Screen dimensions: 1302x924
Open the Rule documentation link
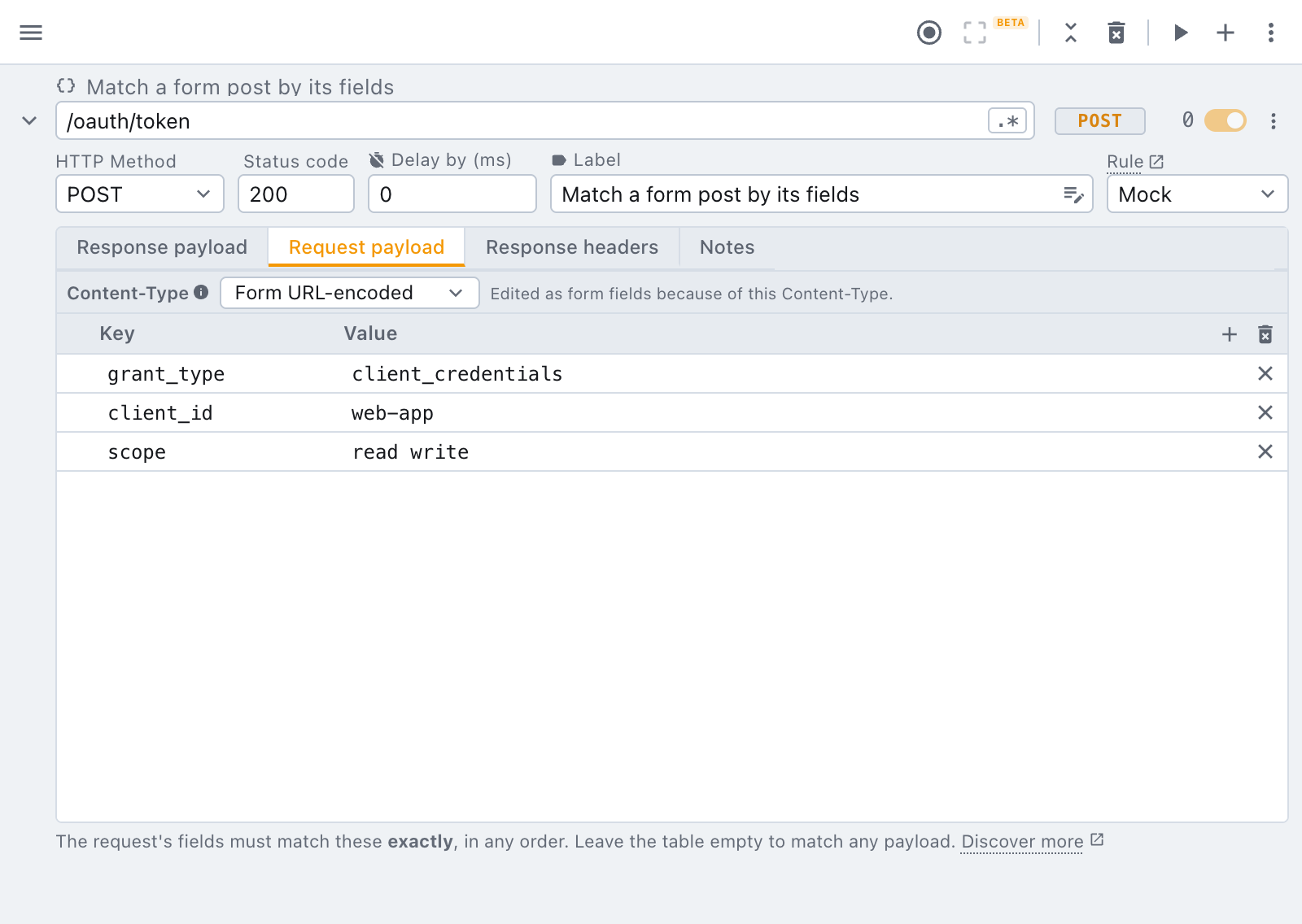(1135, 162)
